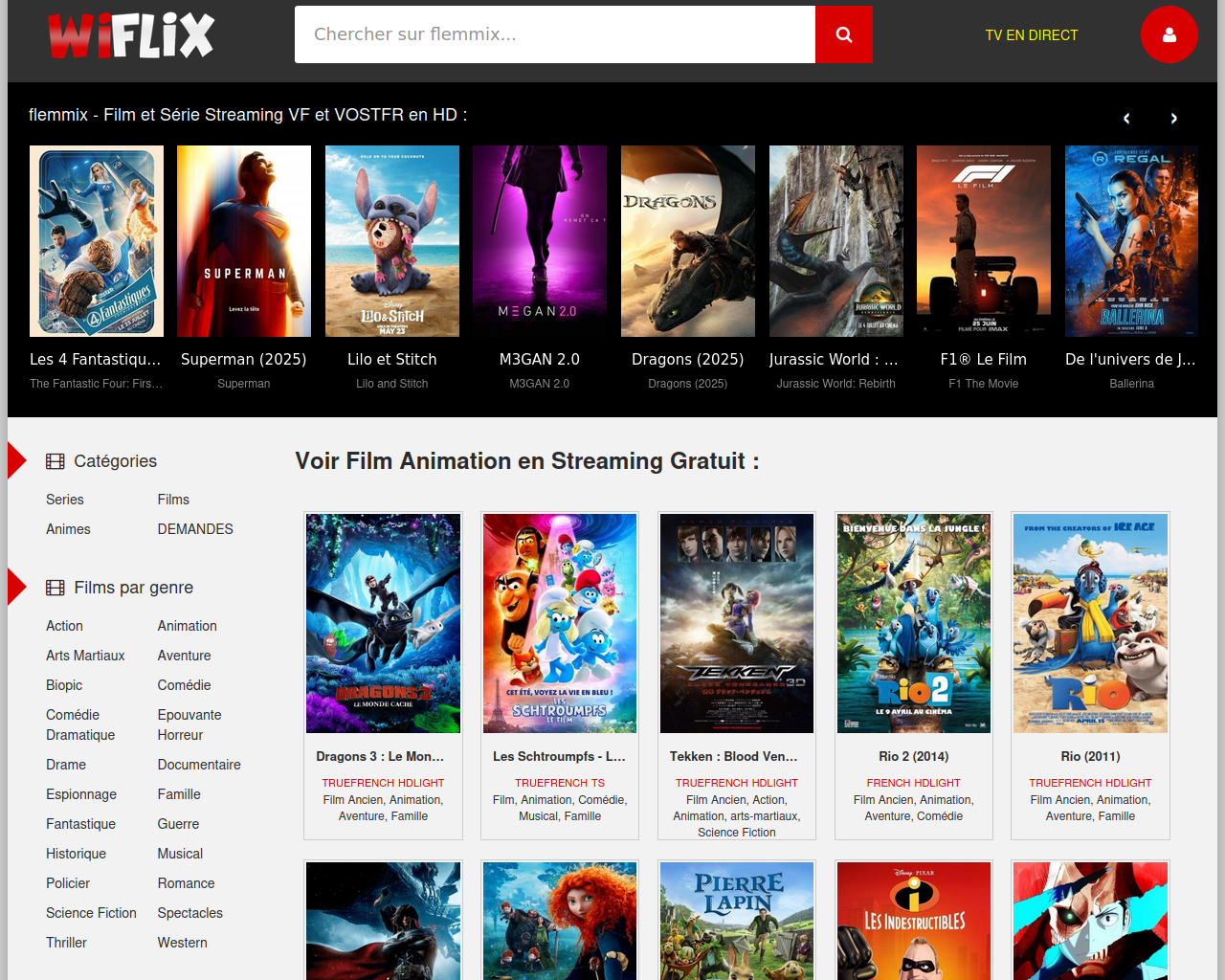Click the F1® Le Film carousel title

pyautogui.click(x=984, y=359)
